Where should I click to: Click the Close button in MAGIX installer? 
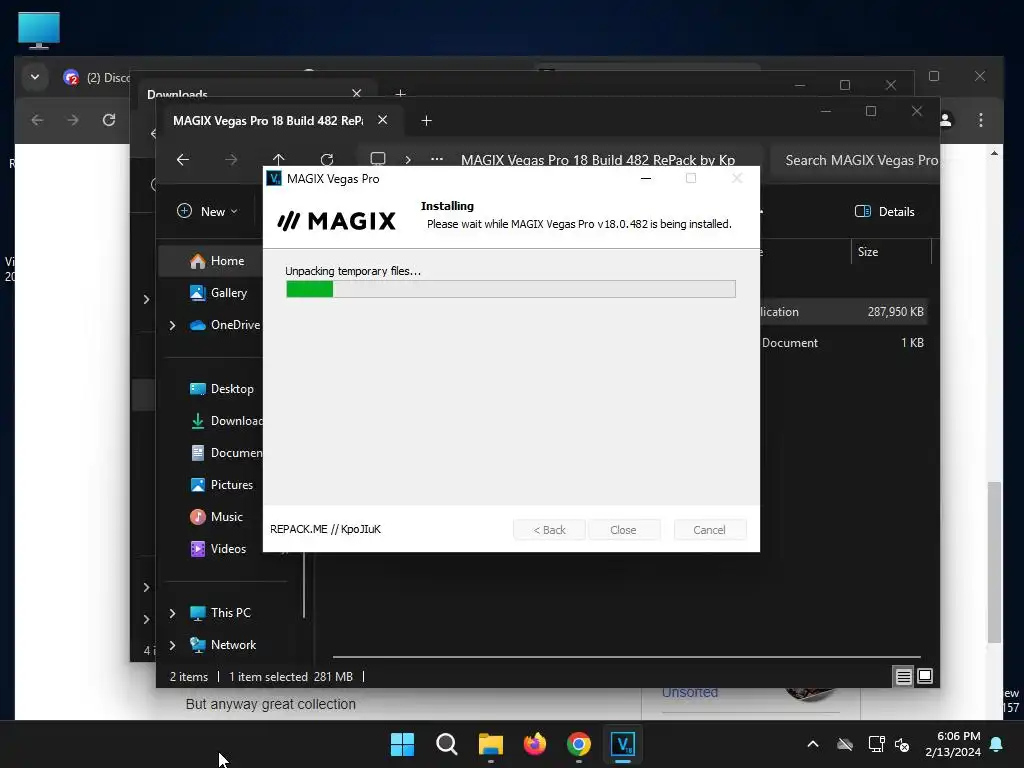pos(623,530)
